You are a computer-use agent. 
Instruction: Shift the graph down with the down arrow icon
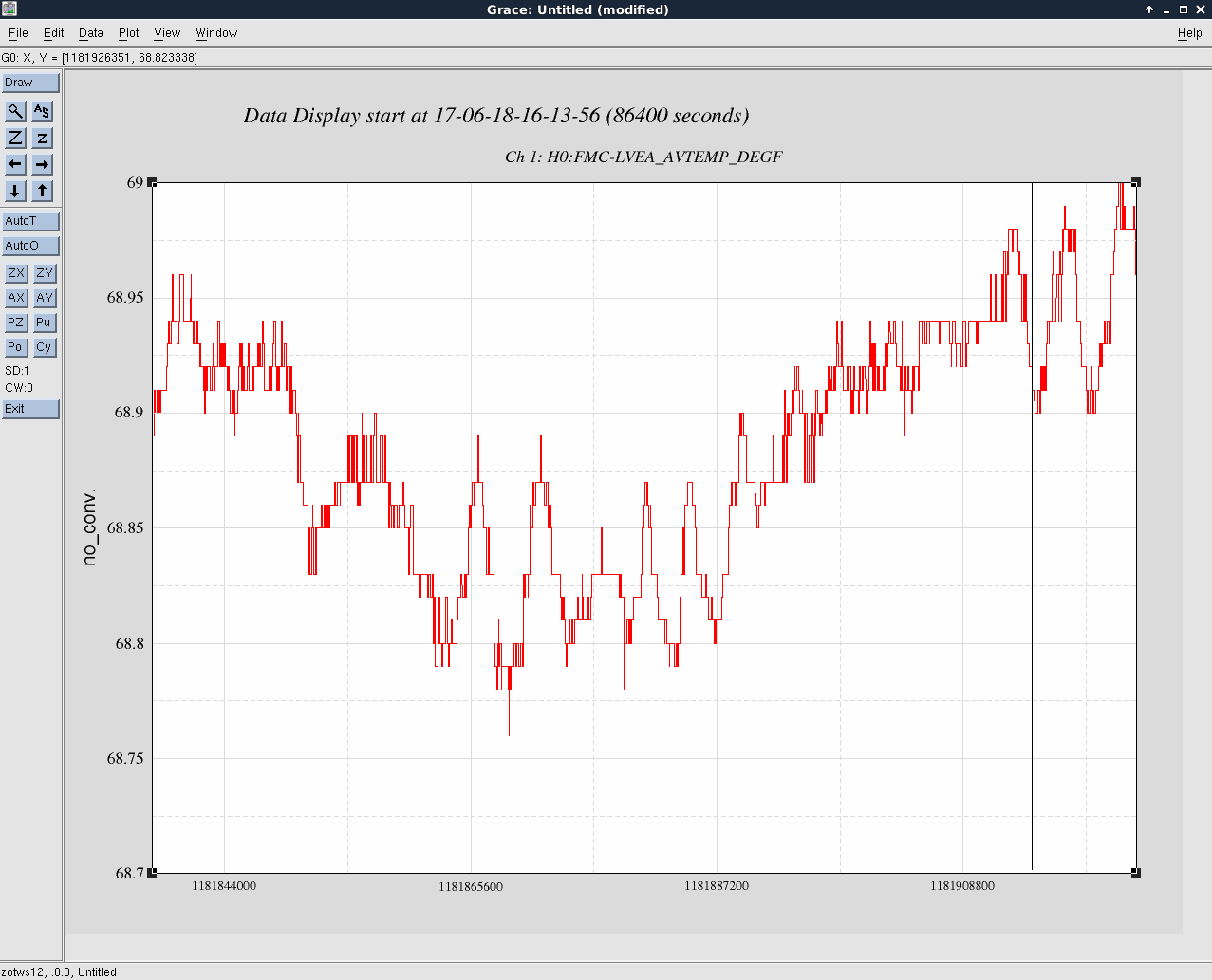click(15, 191)
